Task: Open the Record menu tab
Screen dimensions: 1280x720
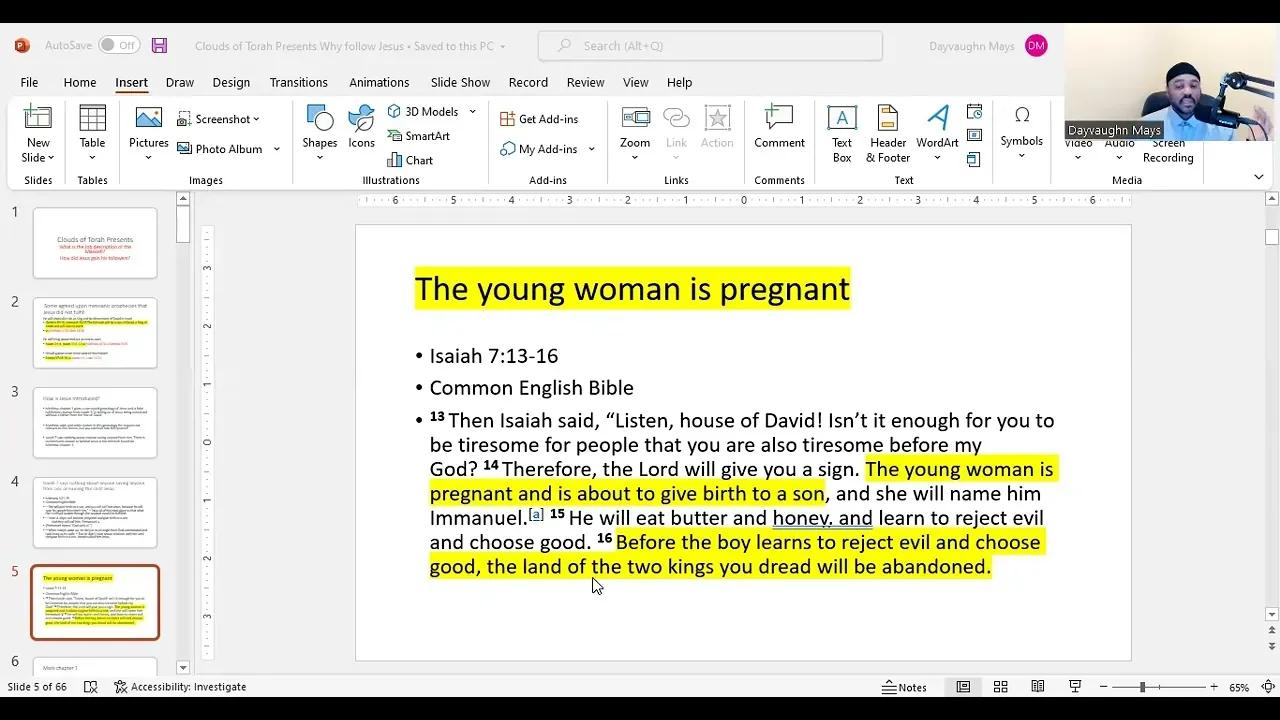Action: click(x=528, y=82)
